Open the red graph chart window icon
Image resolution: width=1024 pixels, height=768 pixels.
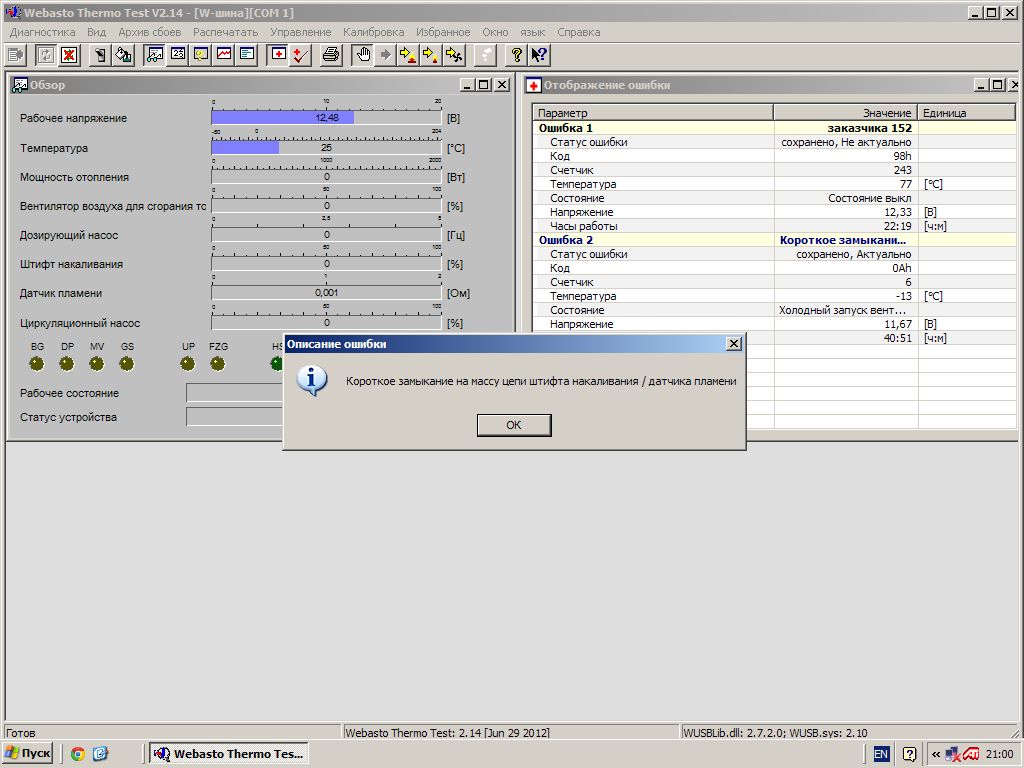[x=224, y=55]
